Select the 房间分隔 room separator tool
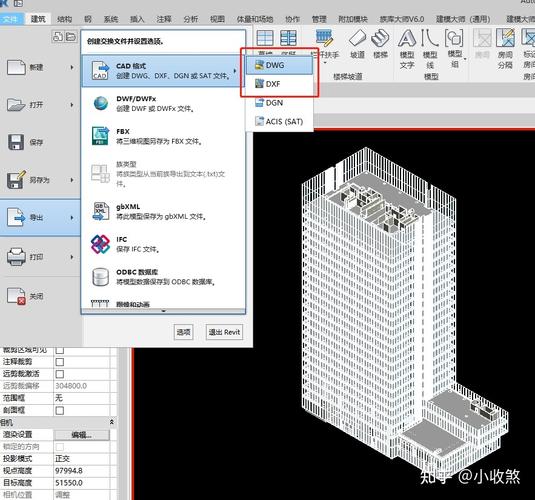Screen dimensions: 535x500 pos(505,49)
